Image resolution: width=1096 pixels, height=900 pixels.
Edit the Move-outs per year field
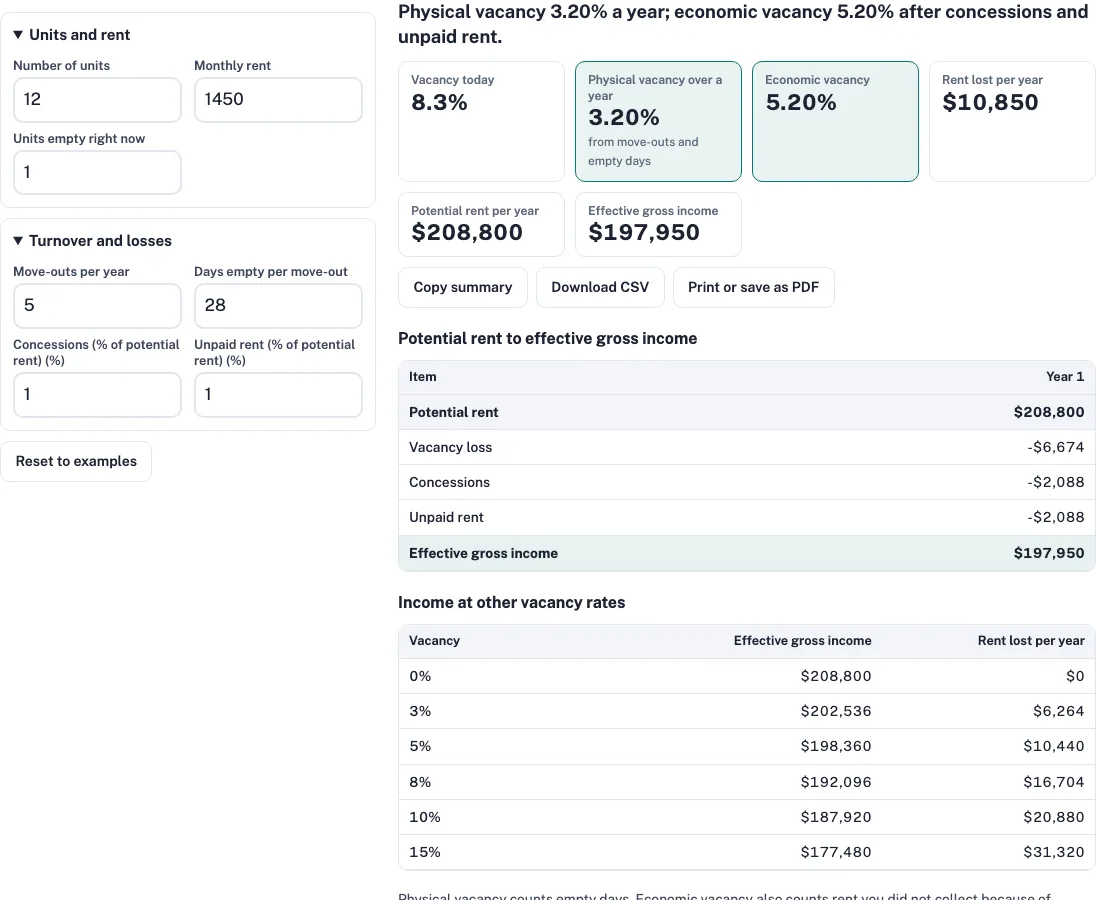[x=97, y=306]
